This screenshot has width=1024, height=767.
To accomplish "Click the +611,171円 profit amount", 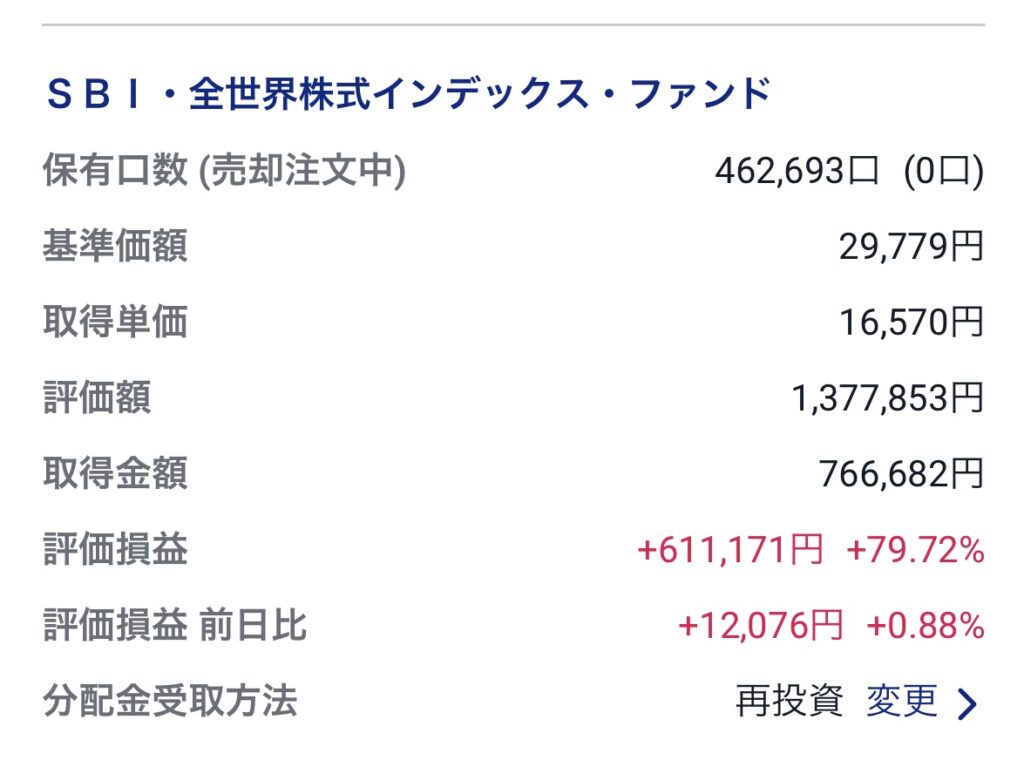I will coord(730,550).
